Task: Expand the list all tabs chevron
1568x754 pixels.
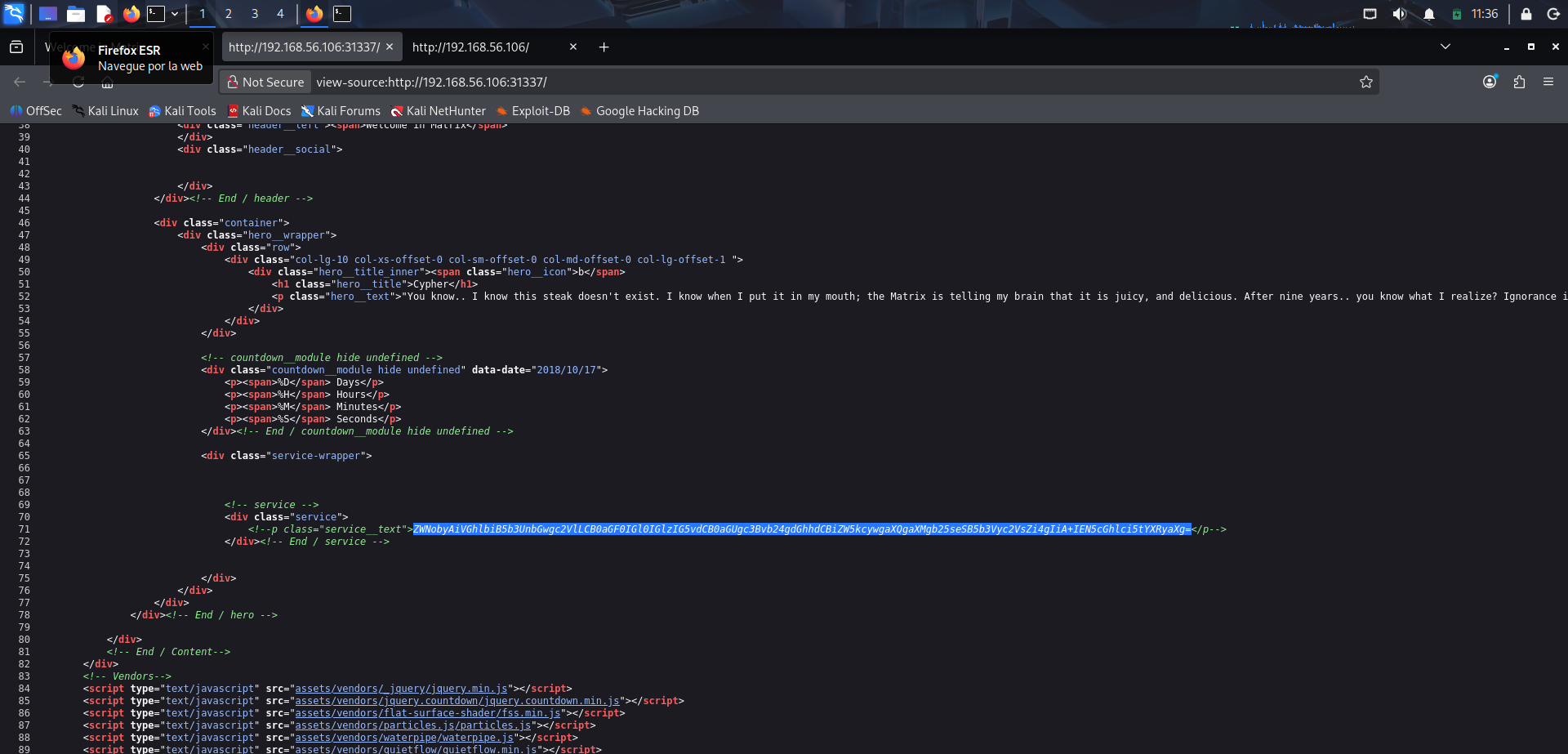Action: tap(1445, 47)
